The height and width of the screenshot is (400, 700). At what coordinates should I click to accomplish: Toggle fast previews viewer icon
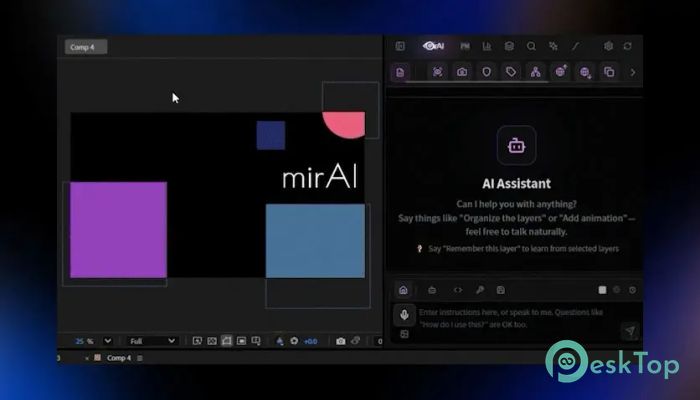[x=197, y=341]
